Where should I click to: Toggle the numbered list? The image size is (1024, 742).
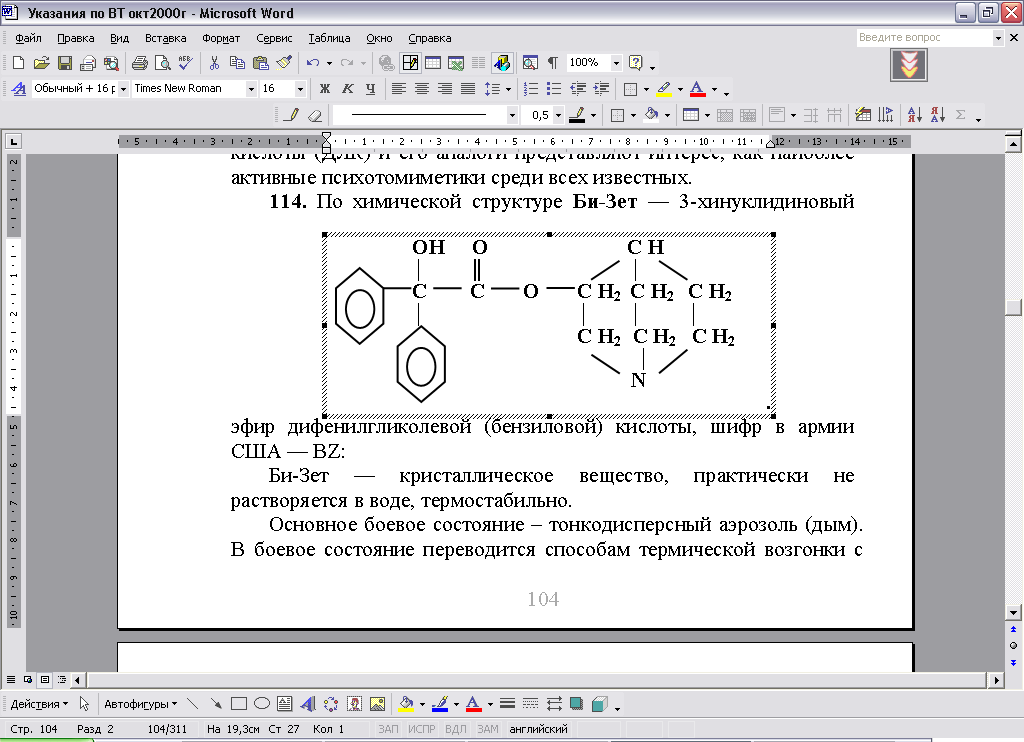[x=531, y=89]
